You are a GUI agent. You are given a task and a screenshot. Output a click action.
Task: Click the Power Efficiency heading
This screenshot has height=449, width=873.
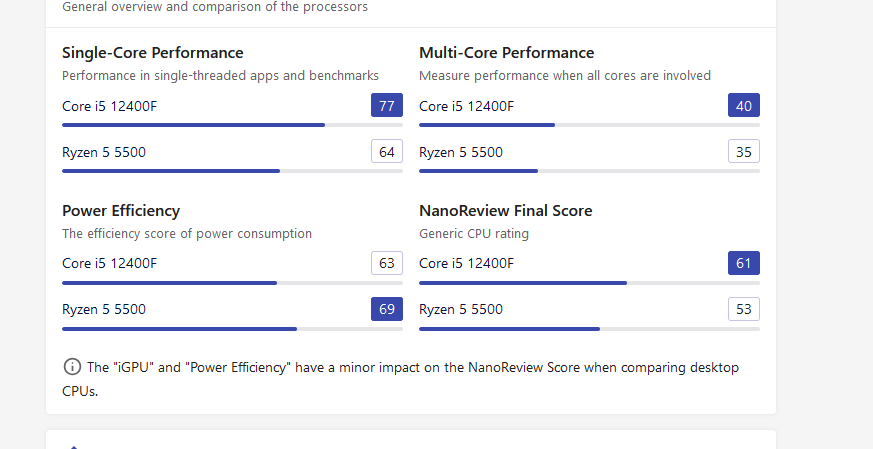(x=121, y=211)
